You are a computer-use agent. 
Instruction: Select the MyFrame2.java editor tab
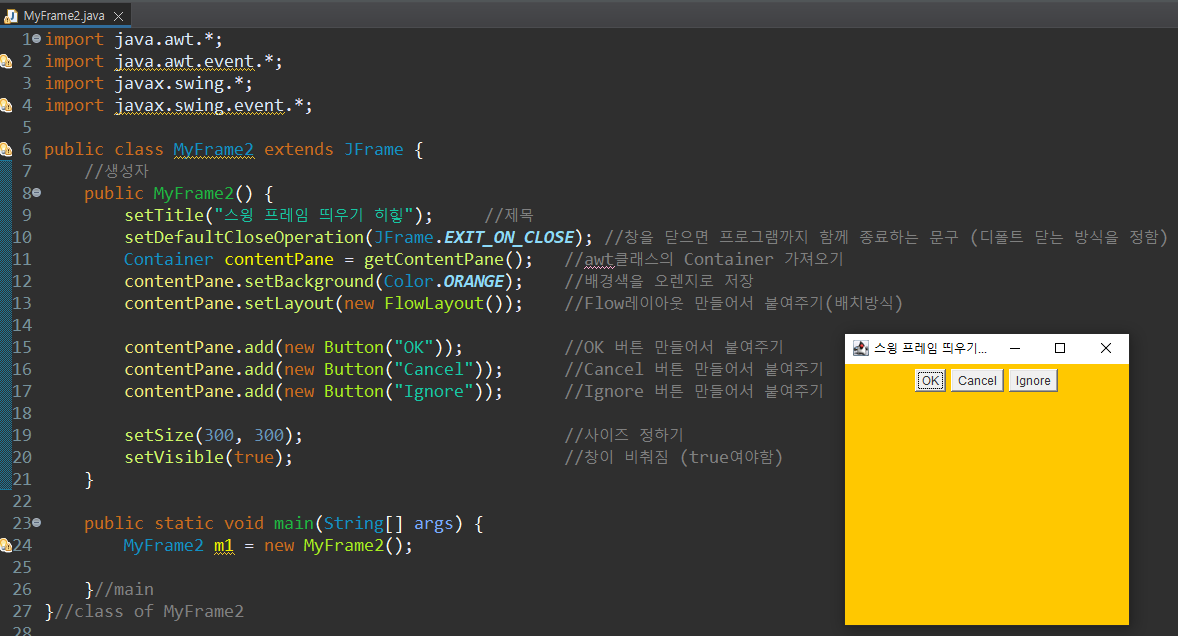(65, 15)
